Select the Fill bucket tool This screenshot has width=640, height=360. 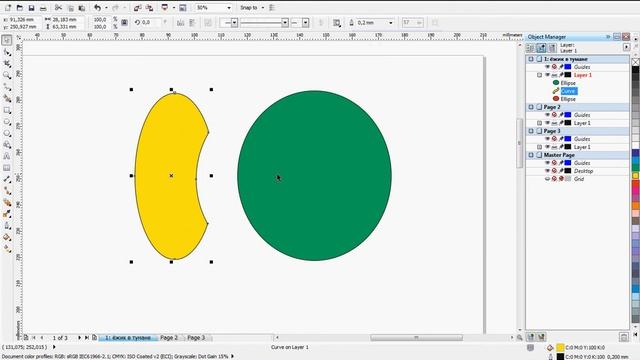(7, 237)
